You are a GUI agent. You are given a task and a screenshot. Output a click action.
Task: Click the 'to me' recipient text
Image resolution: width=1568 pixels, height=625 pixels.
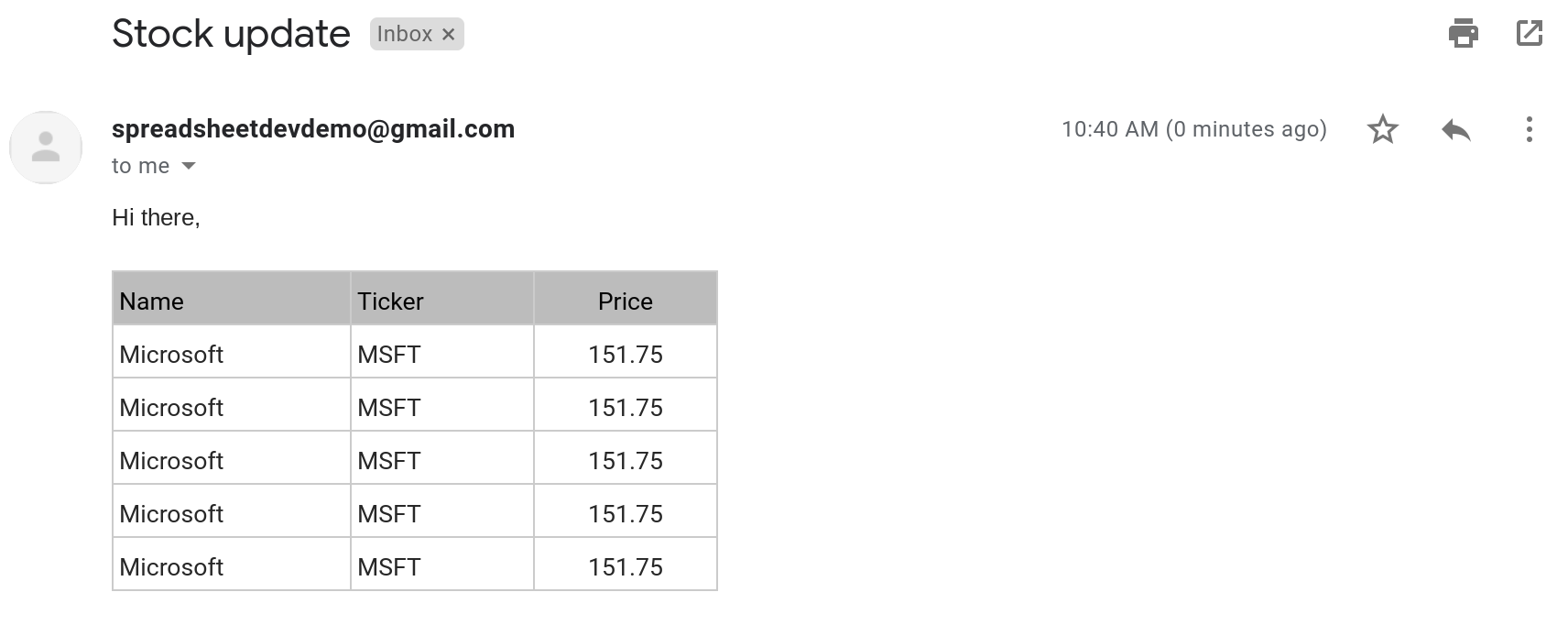pos(140,166)
